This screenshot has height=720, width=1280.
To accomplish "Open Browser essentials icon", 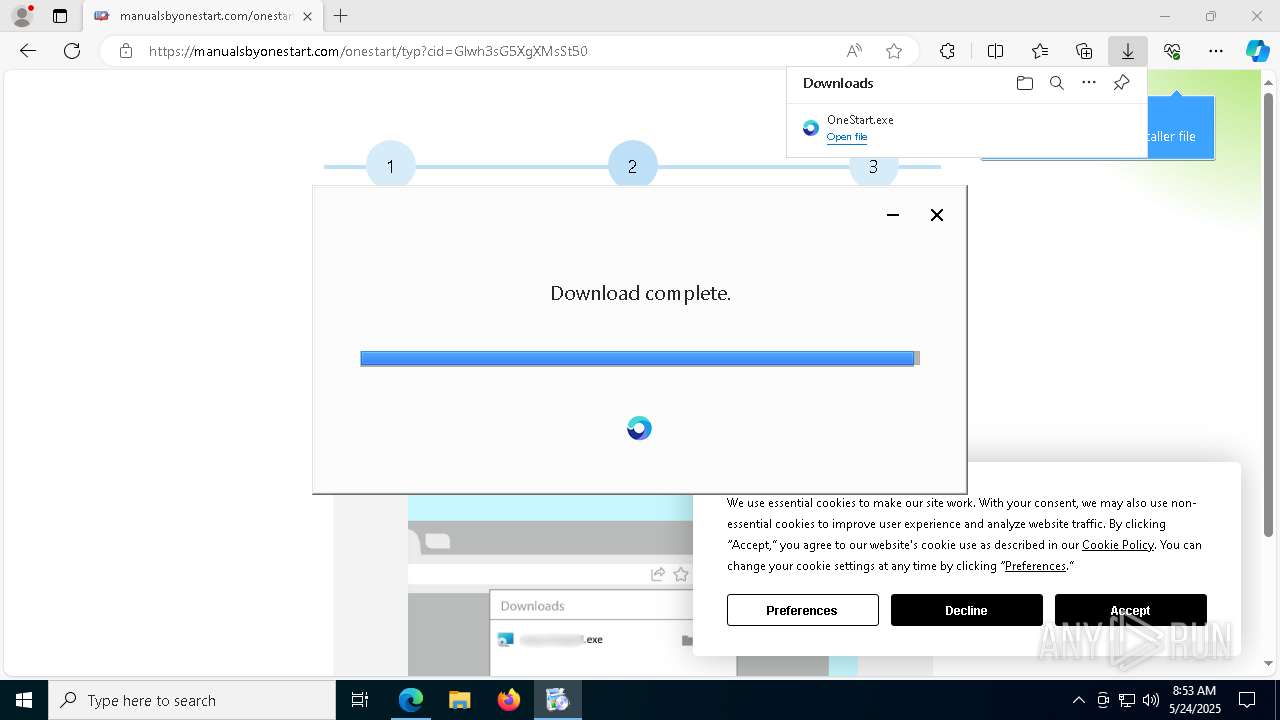I will [1172, 51].
